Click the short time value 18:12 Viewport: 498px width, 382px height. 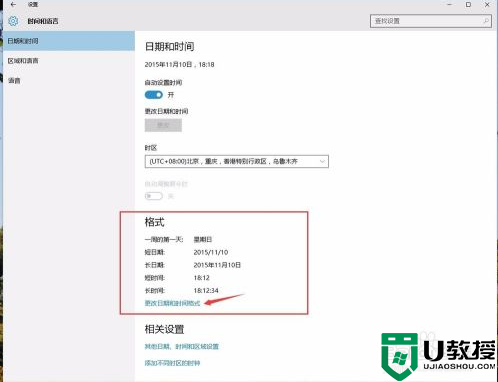[x=202, y=278]
